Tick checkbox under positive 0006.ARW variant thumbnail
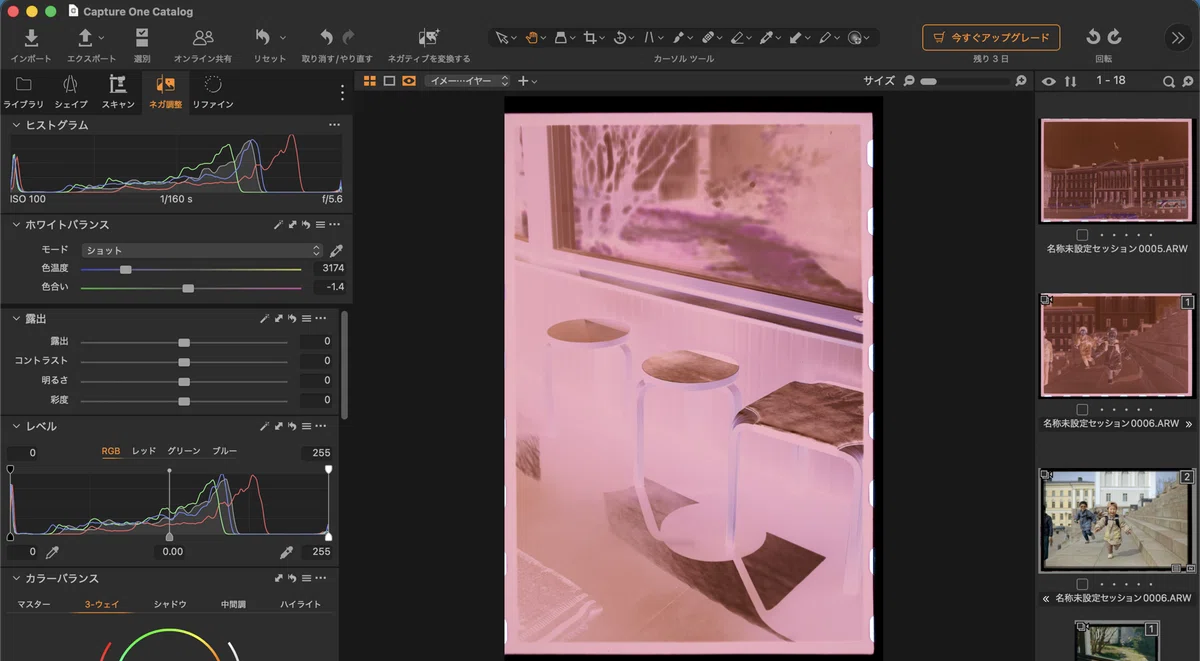Viewport: 1200px width, 661px height. pos(1082,584)
